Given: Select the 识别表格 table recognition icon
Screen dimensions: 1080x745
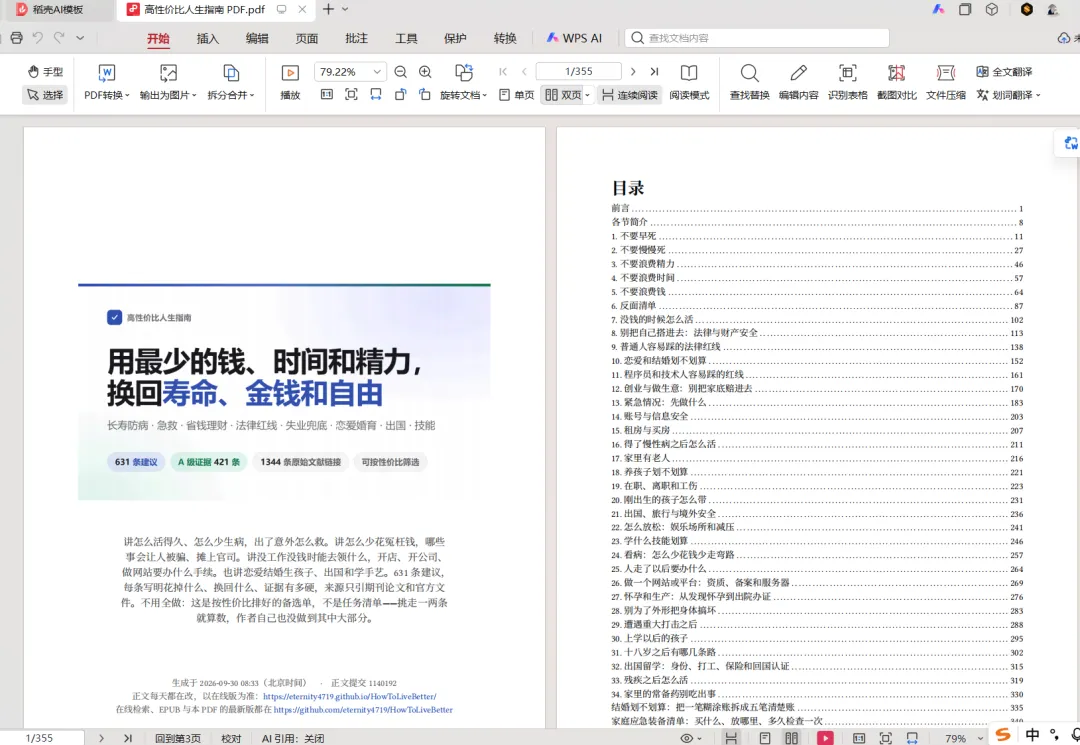Looking at the screenshot, I should [847, 73].
